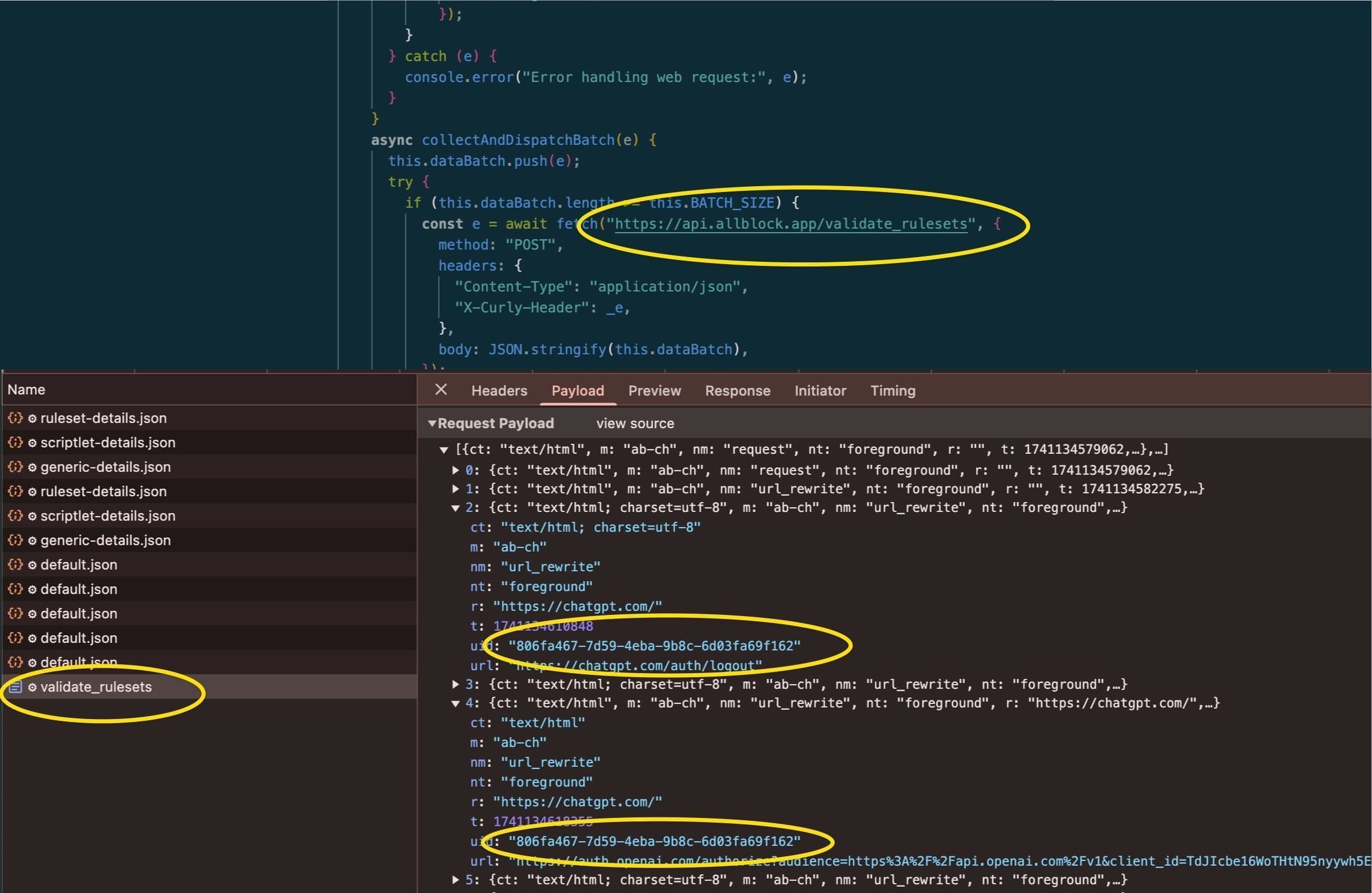Click the first scriptlet-details.json file icon
Screen dimensions: 1372x893
[15, 442]
